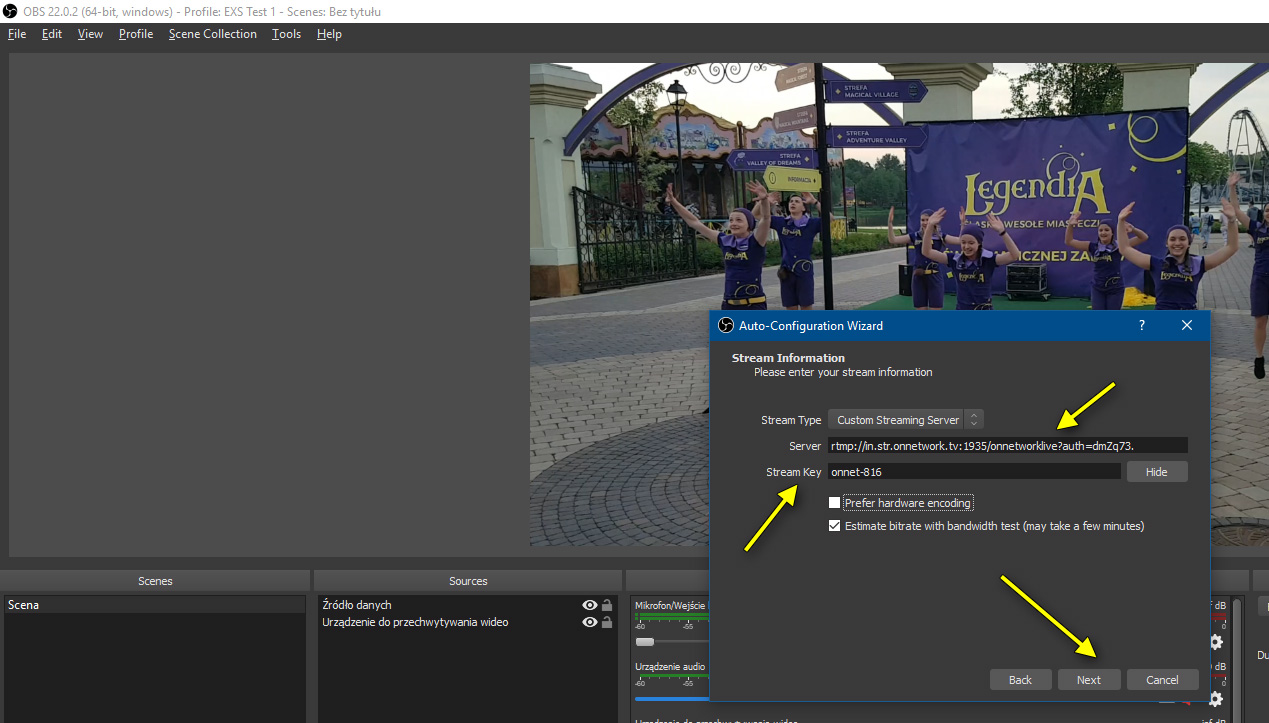Open the View menu

click(90, 34)
